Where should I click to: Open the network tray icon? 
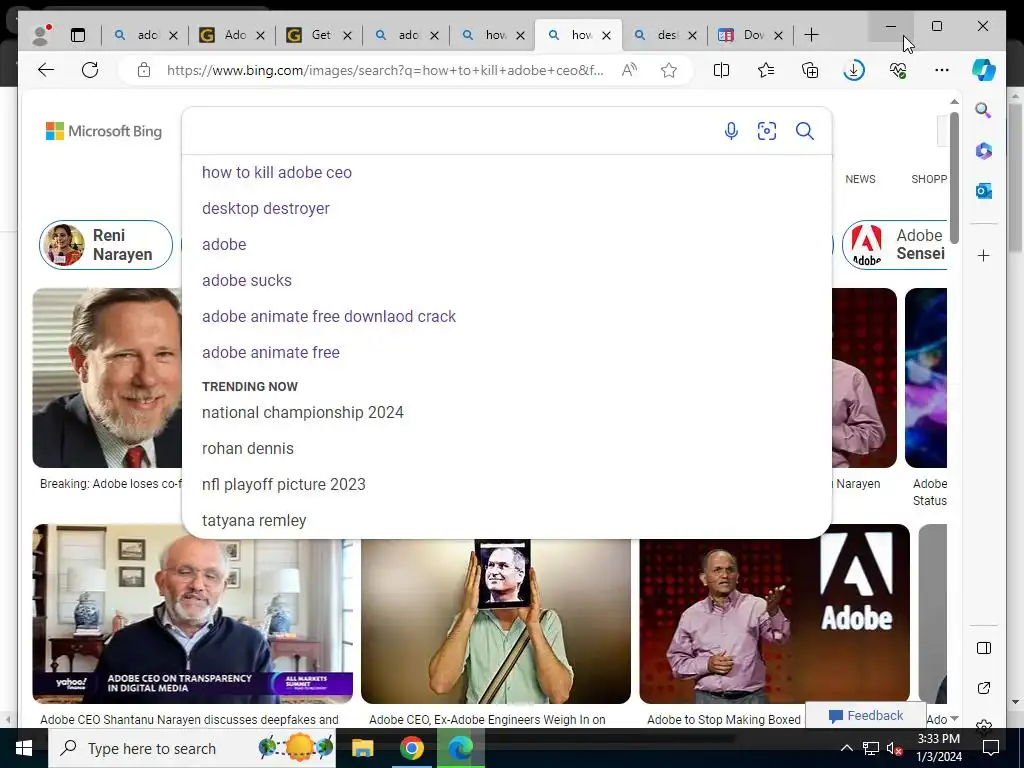pyautogui.click(x=871, y=748)
